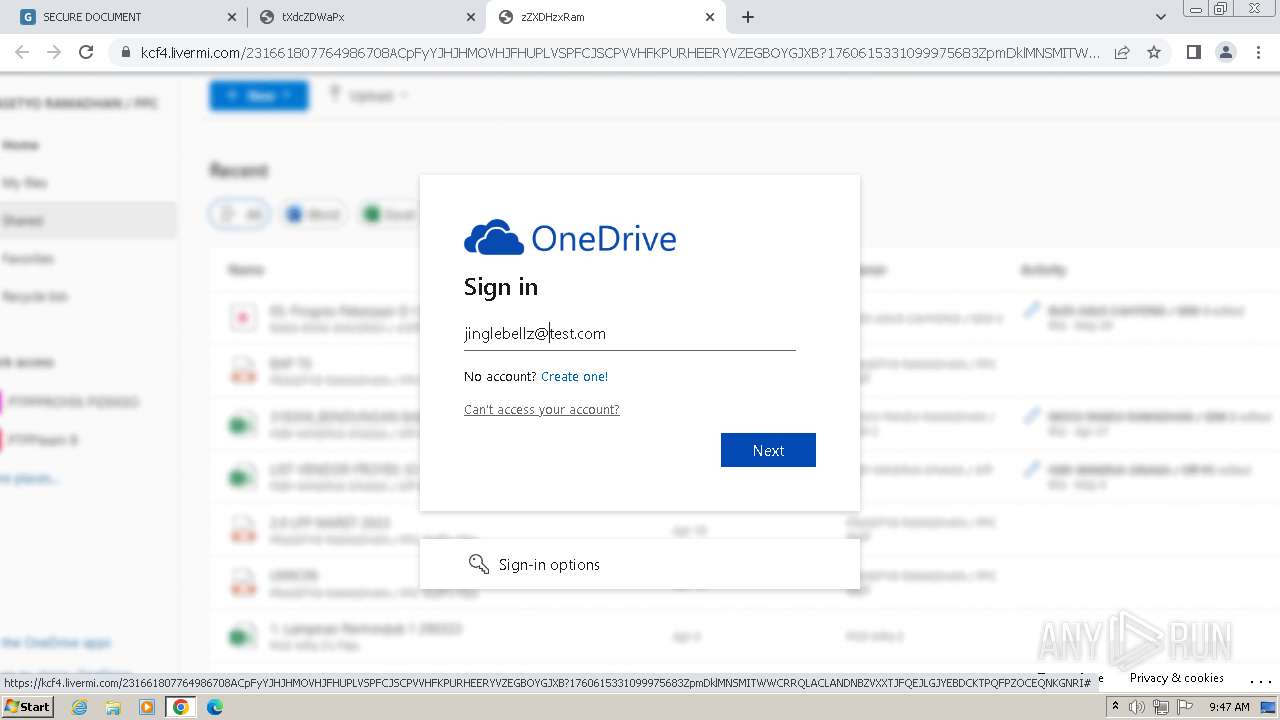Close the tXdcZDWaPx tab
Screen dimensions: 1280x720
[x=471, y=17]
